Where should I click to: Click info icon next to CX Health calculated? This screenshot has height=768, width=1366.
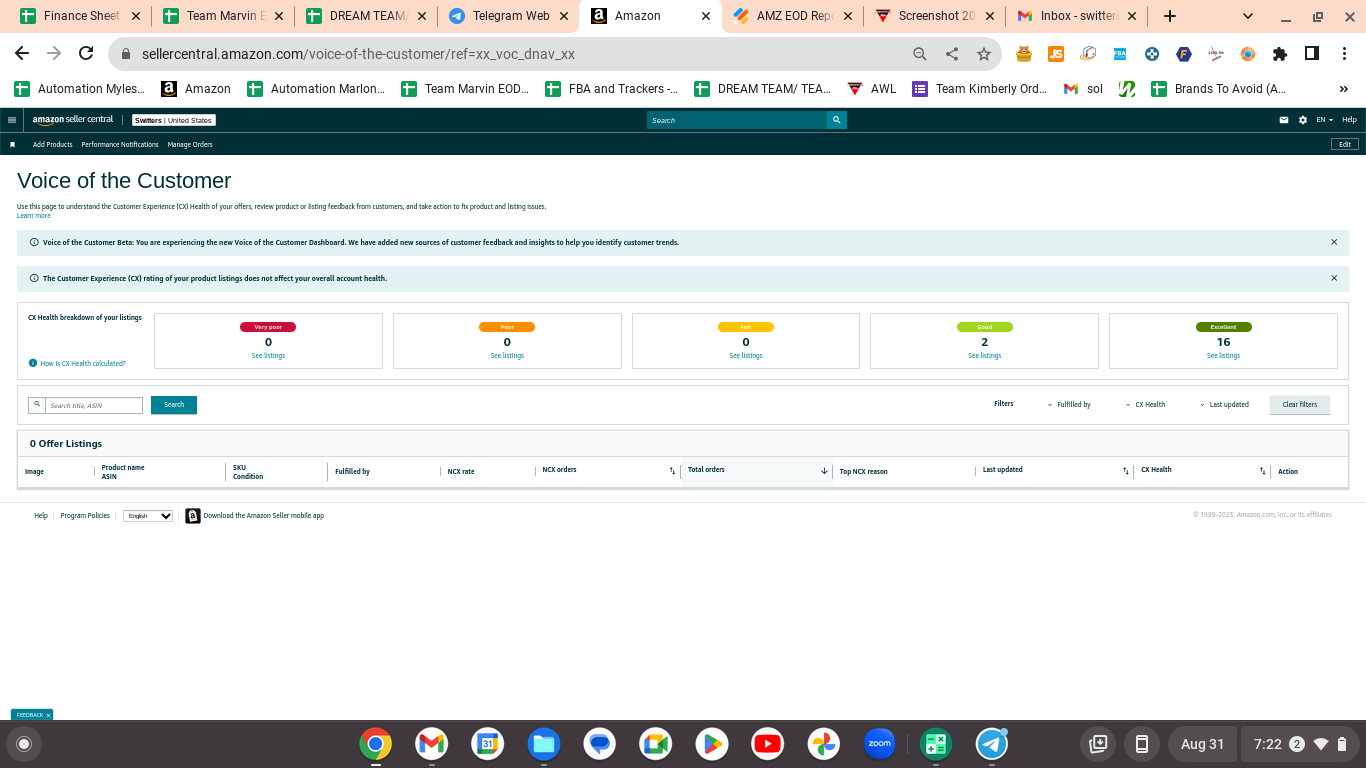(x=33, y=363)
